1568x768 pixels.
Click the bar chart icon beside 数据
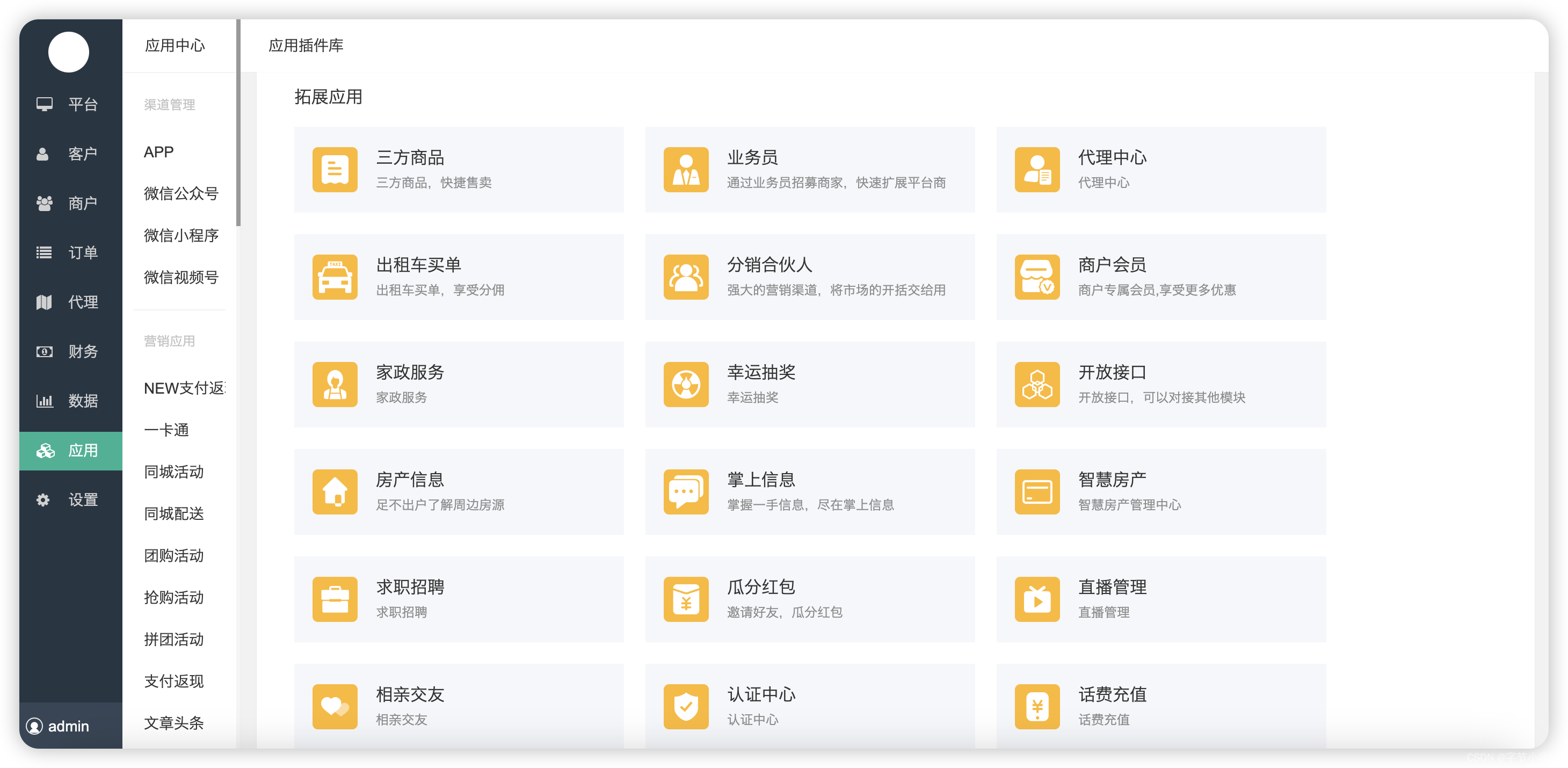pos(44,401)
